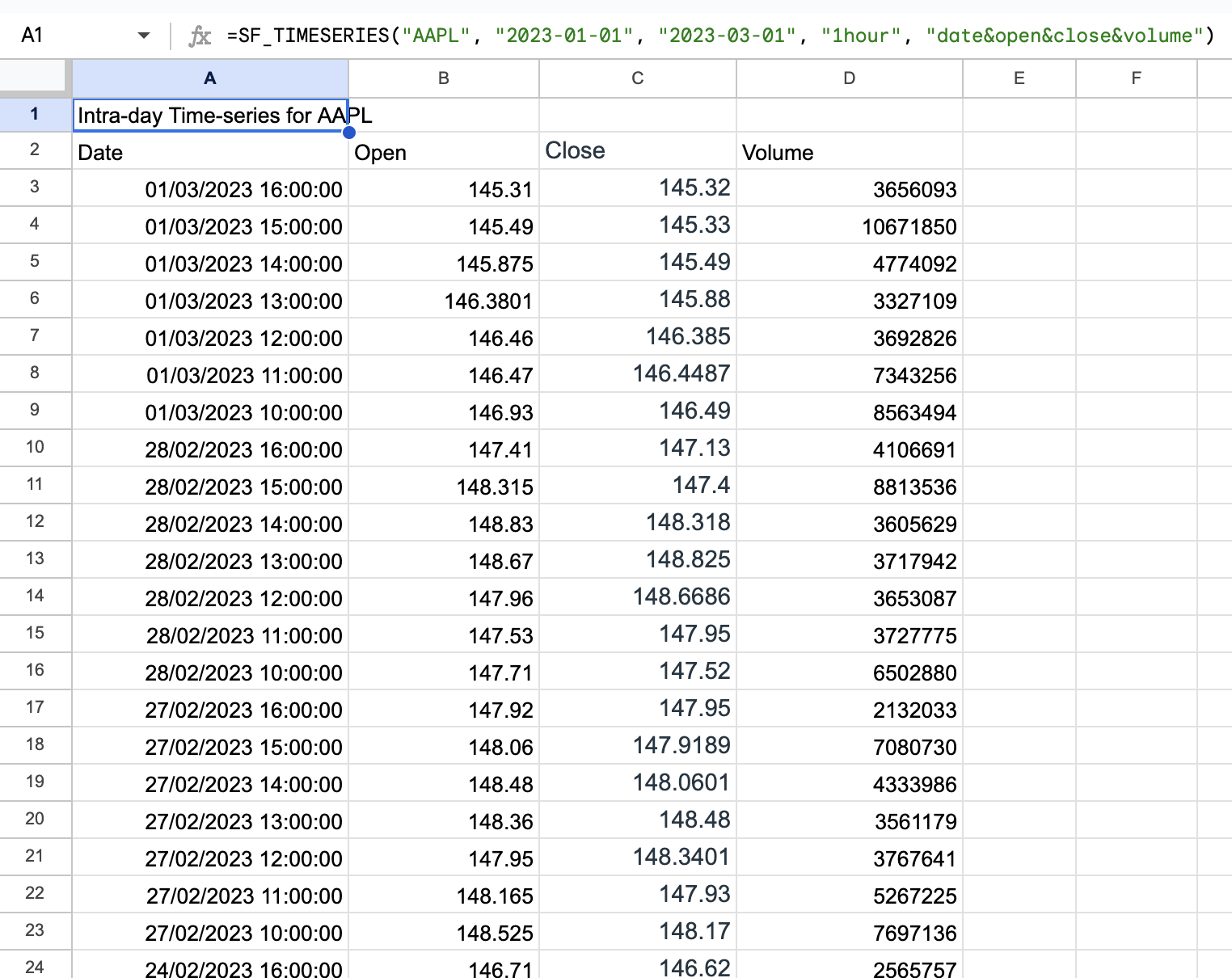Click close value 148.3401

click(x=638, y=858)
